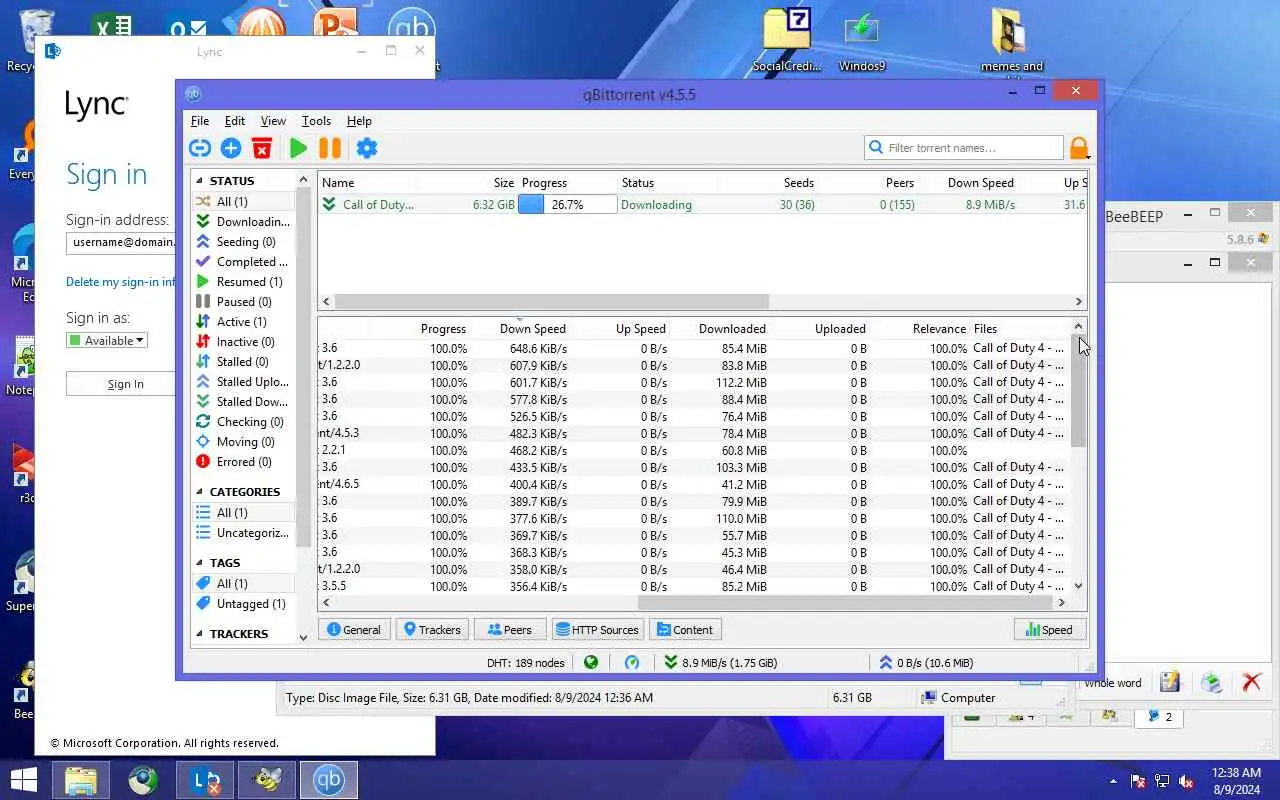The height and width of the screenshot is (800, 1280).
Task: Select Stalled (0) status filter
Action: [243, 362]
